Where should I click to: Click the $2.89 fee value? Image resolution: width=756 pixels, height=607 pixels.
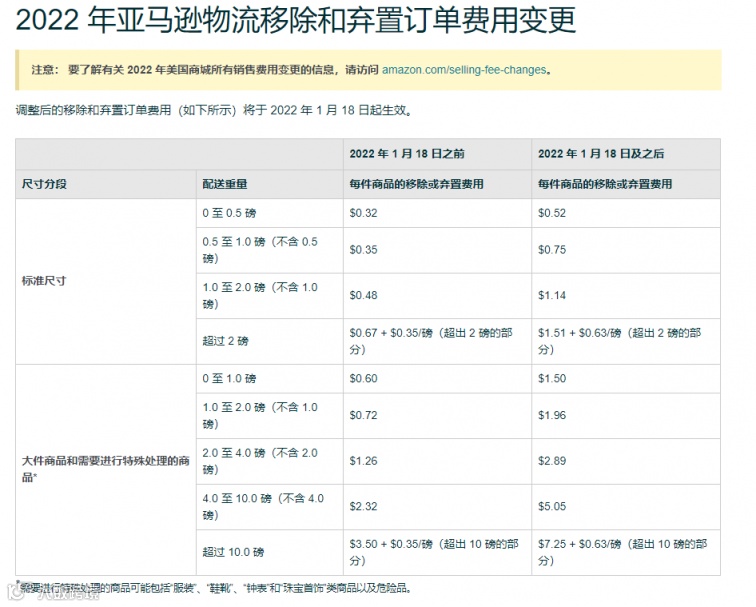(552, 461)
